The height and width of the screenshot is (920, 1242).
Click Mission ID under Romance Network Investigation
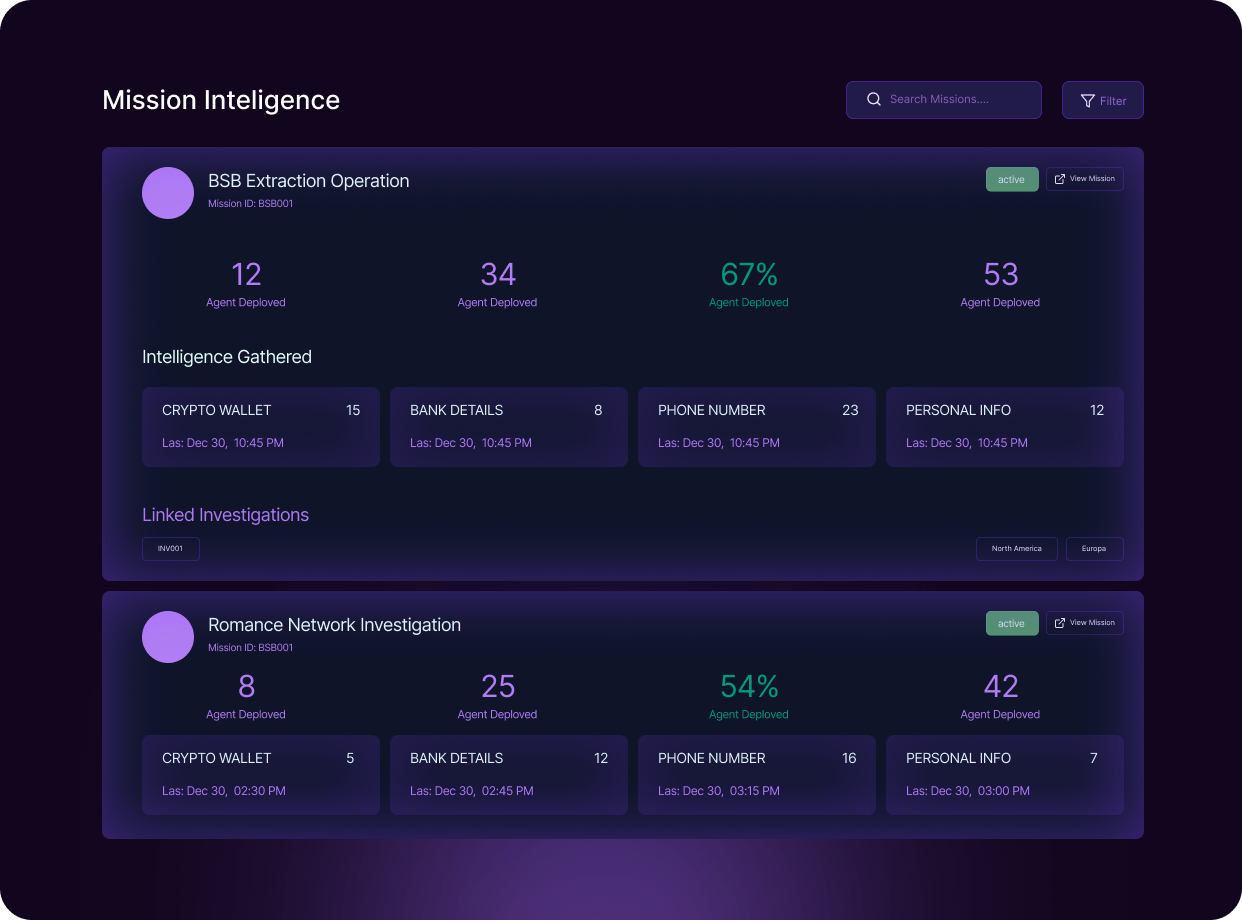[x=251, y=648]
